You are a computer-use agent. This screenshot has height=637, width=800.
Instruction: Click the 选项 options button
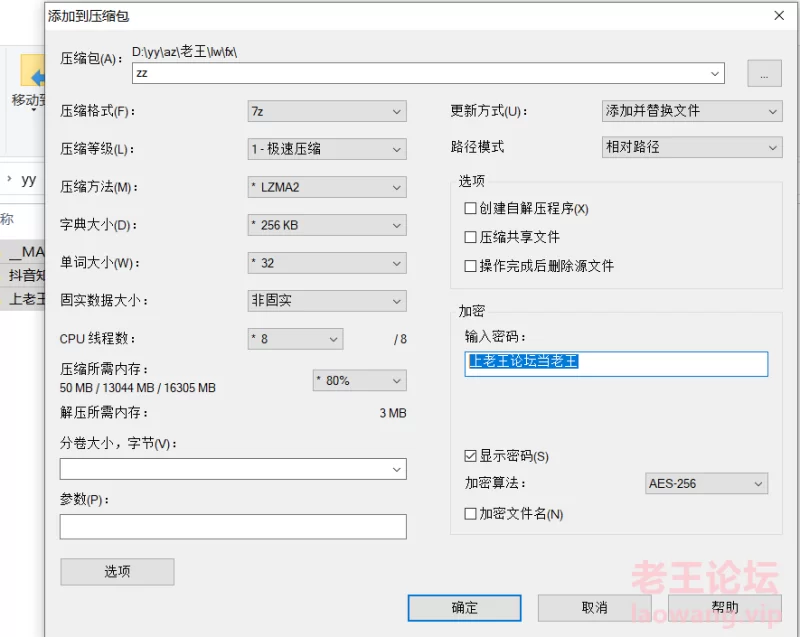(117, 572)
